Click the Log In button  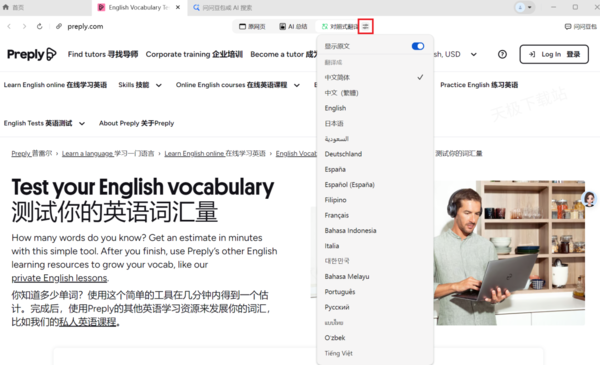pos(554,54)
